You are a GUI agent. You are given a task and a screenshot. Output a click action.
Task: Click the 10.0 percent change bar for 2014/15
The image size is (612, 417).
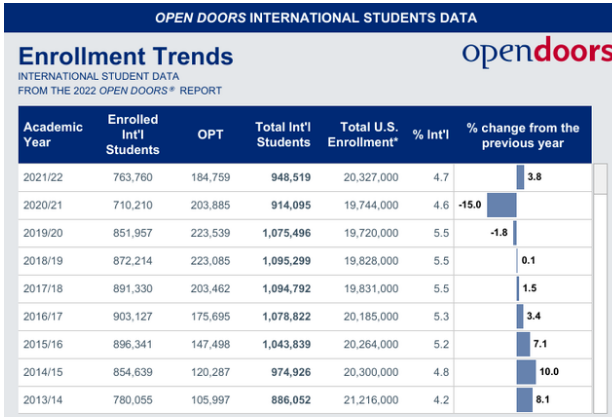[527, 371]
